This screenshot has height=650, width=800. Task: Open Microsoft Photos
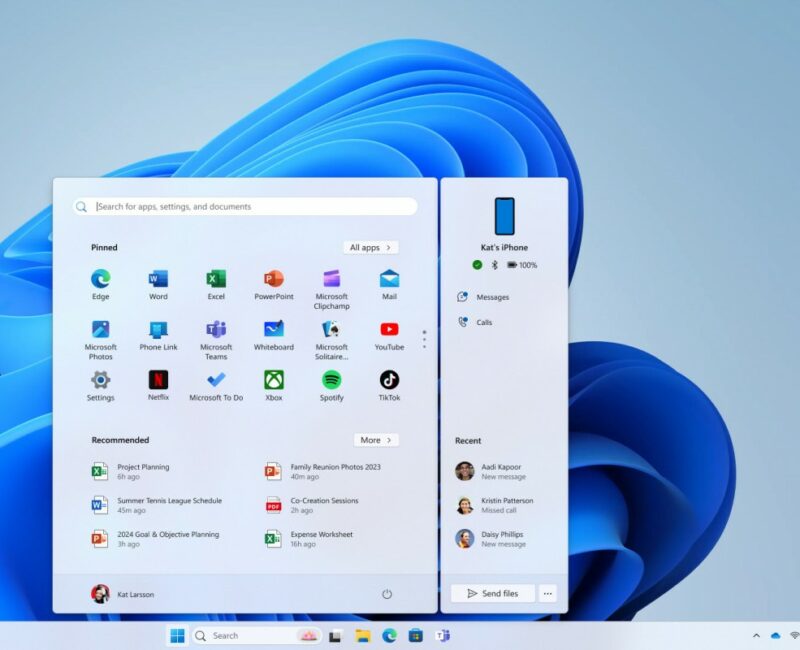[101, 340]
